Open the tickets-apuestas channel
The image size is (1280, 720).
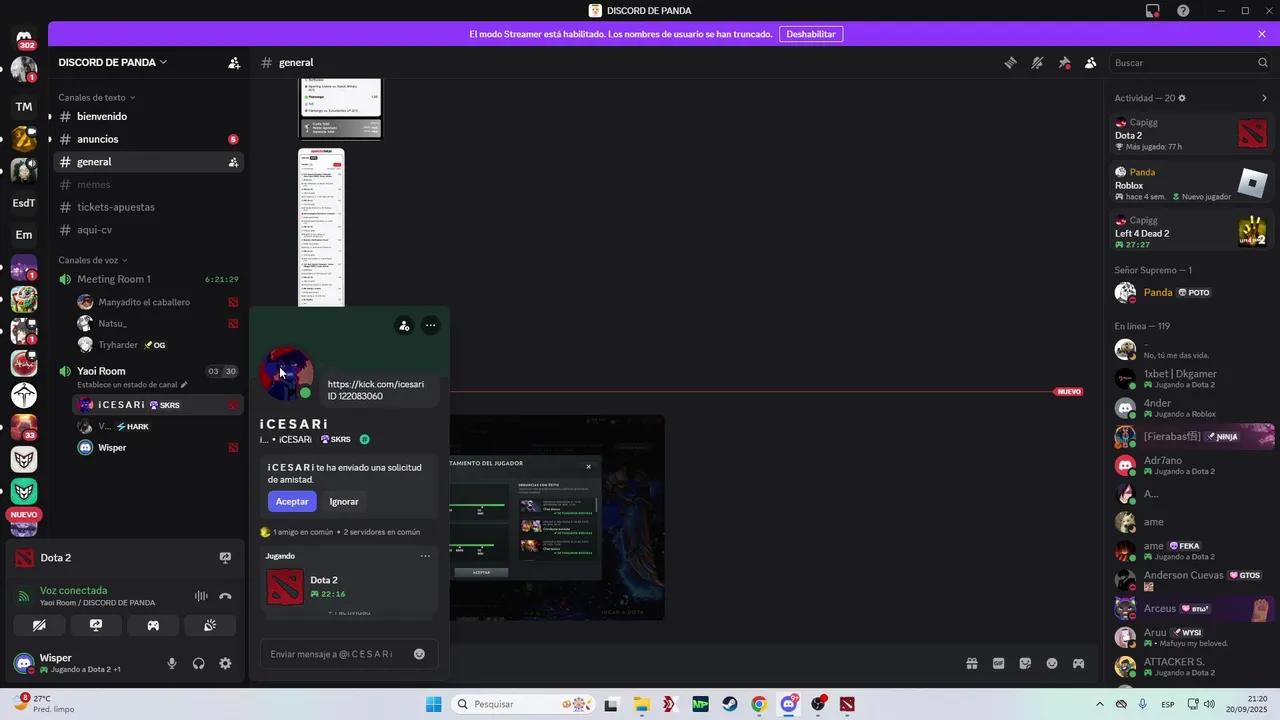click(148, 207)
